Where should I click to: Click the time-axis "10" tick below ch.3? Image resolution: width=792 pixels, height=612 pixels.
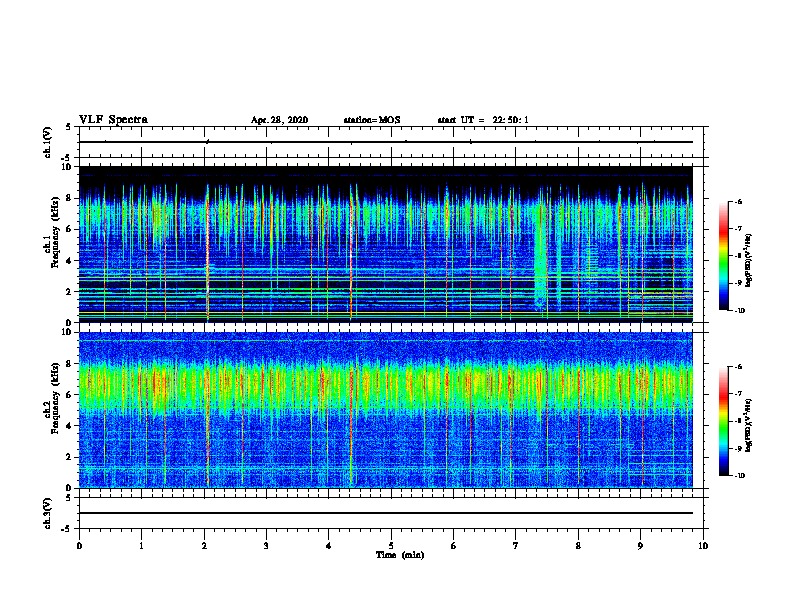click(703, 546)
